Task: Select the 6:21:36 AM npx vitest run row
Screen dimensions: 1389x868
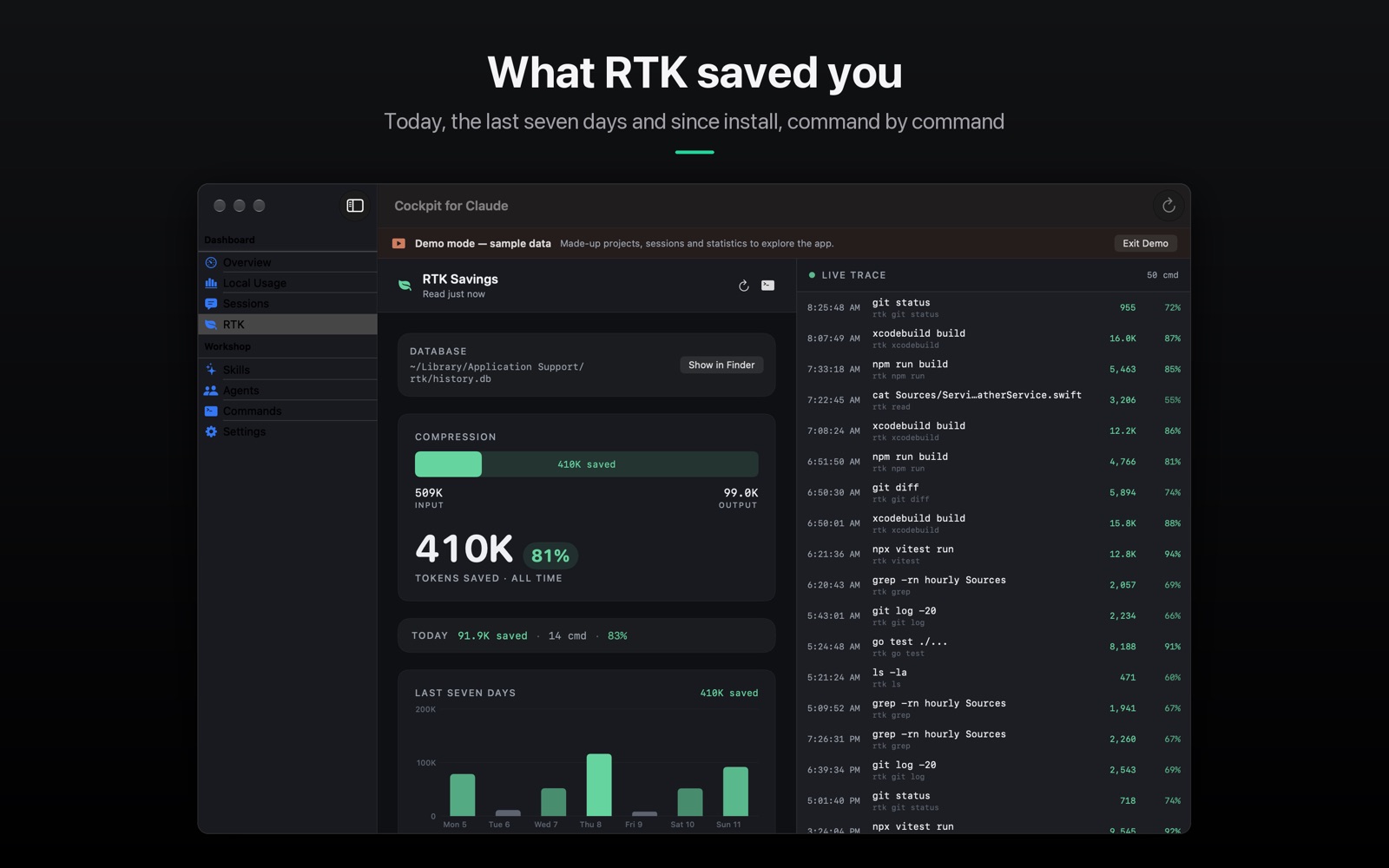Action: 993,554
